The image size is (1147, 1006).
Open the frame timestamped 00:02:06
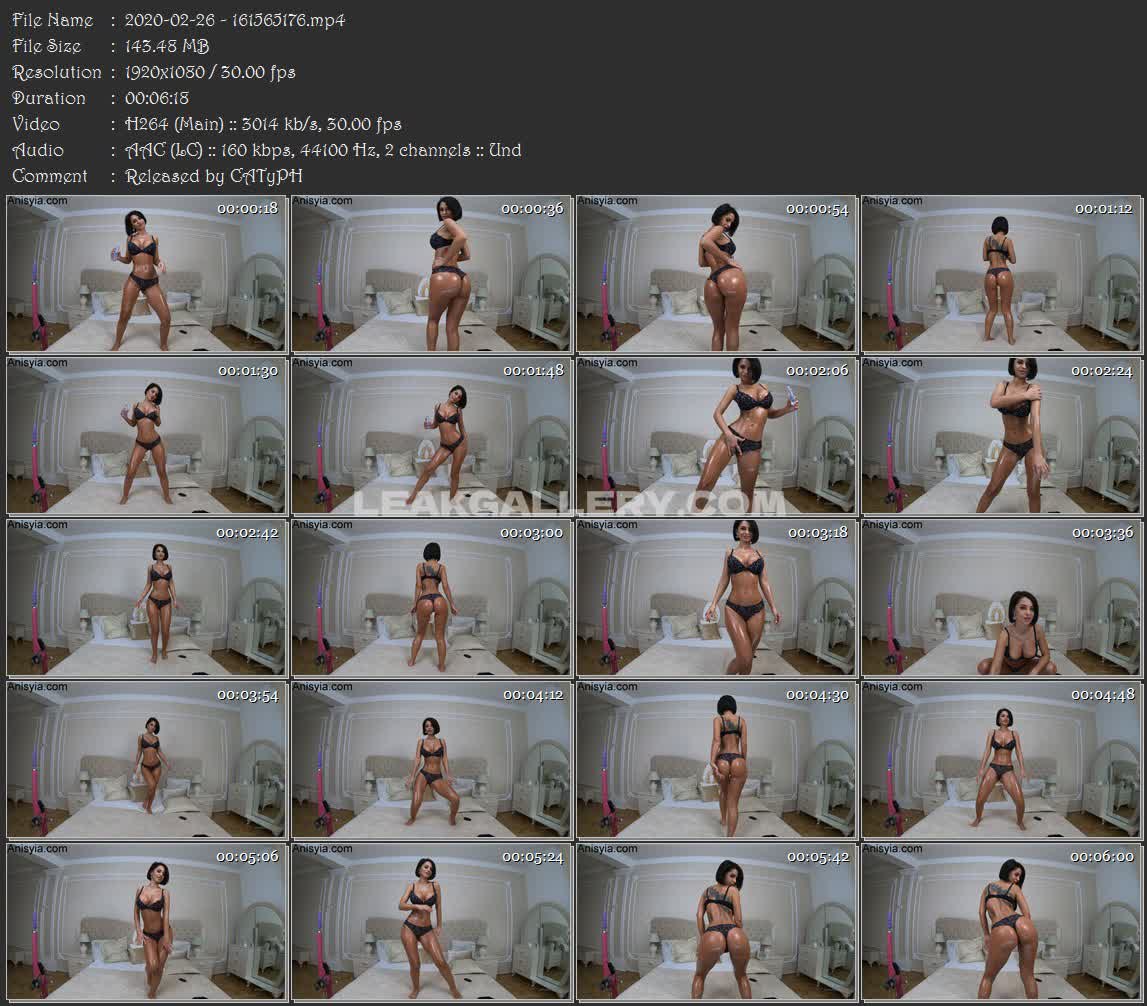(716, 435)
